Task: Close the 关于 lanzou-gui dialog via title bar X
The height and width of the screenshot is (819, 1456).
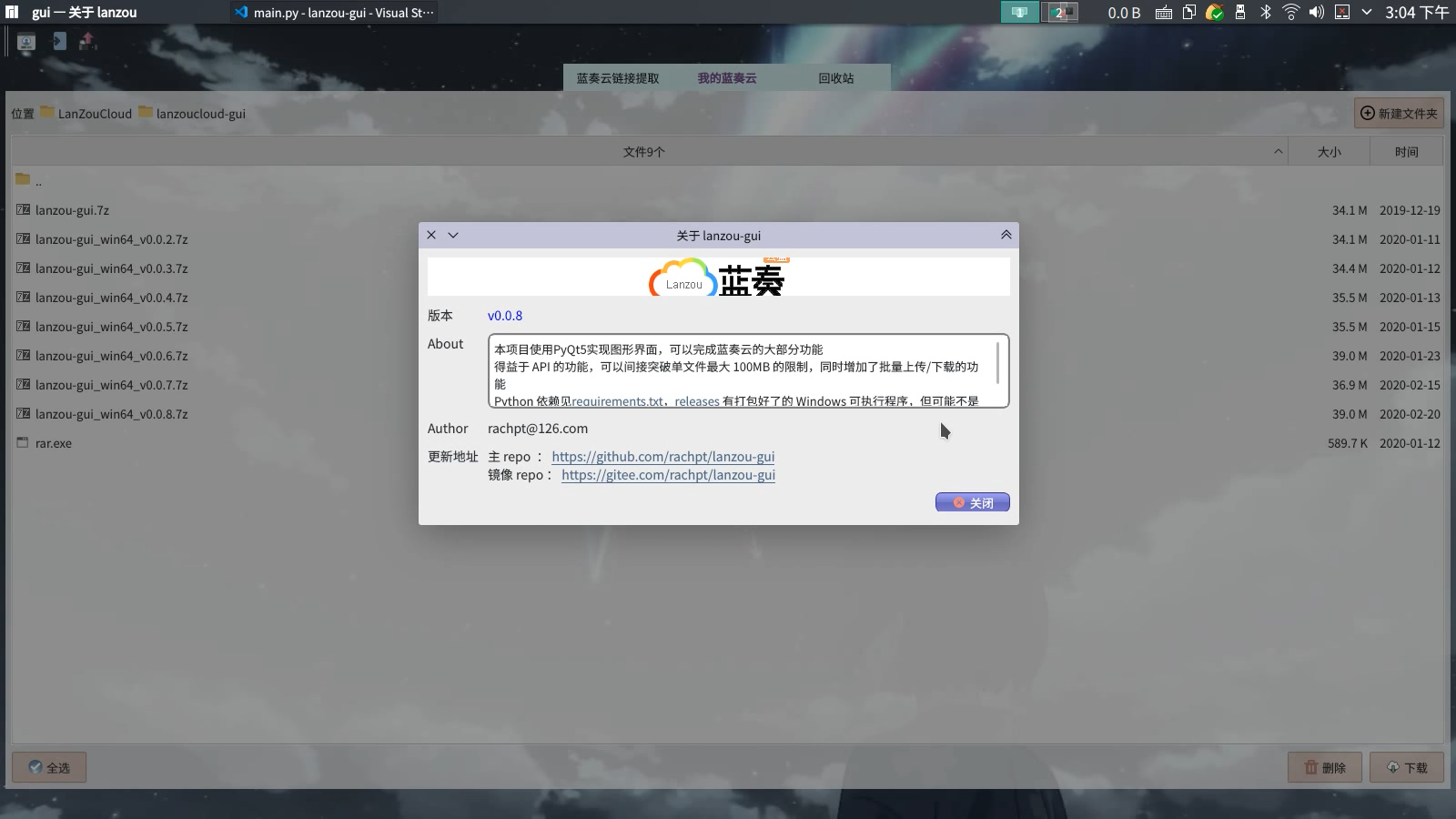Action: (x=431, y=235)
